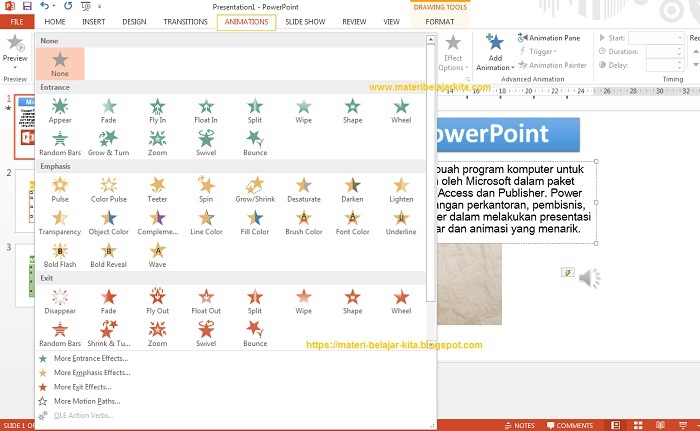This screenshot has width=700, height=431.
Task: Open the Effect Options dropdown
Action: 453,53
